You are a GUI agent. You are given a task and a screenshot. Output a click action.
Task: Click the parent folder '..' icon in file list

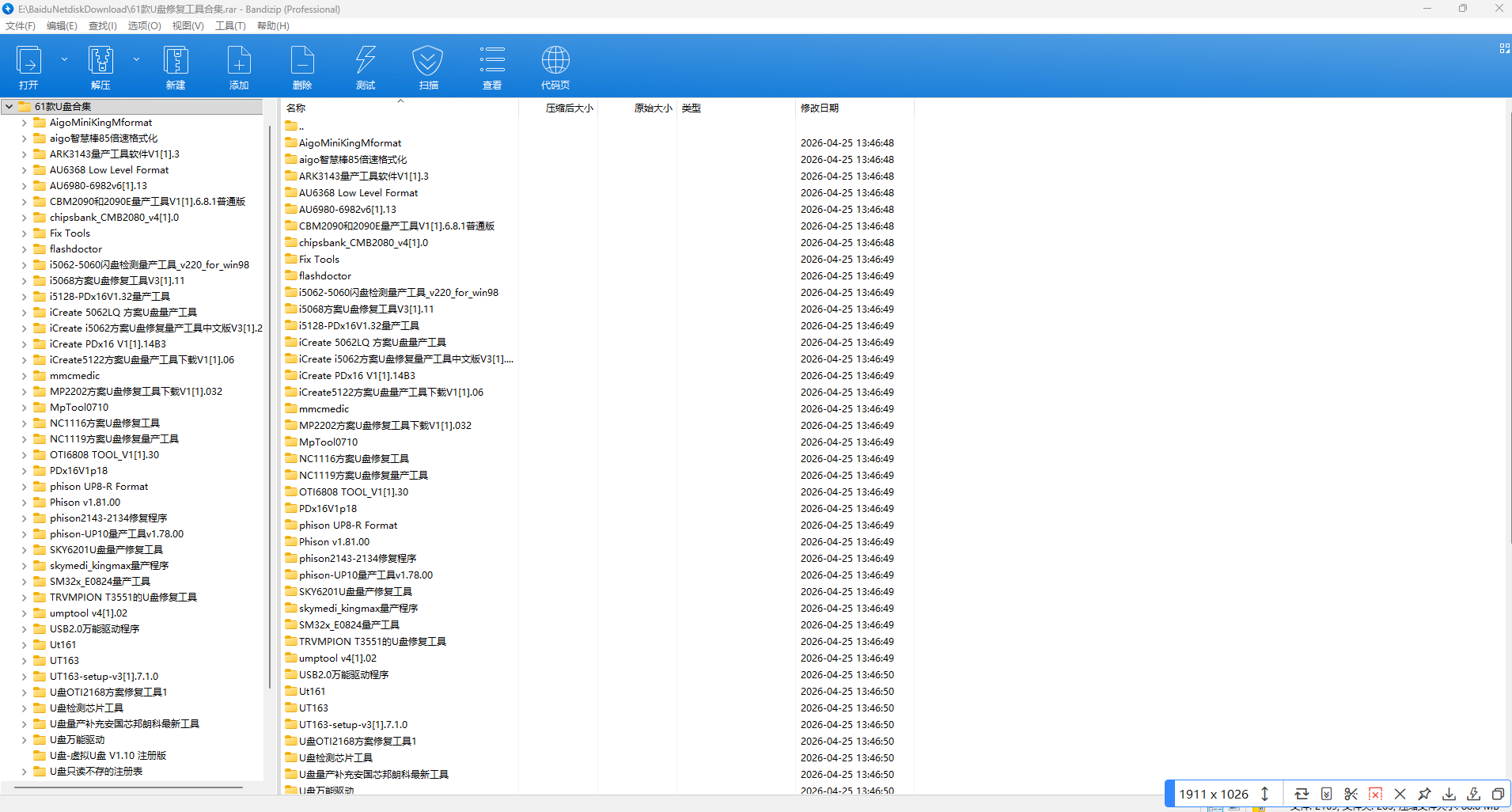click(291, 126)
